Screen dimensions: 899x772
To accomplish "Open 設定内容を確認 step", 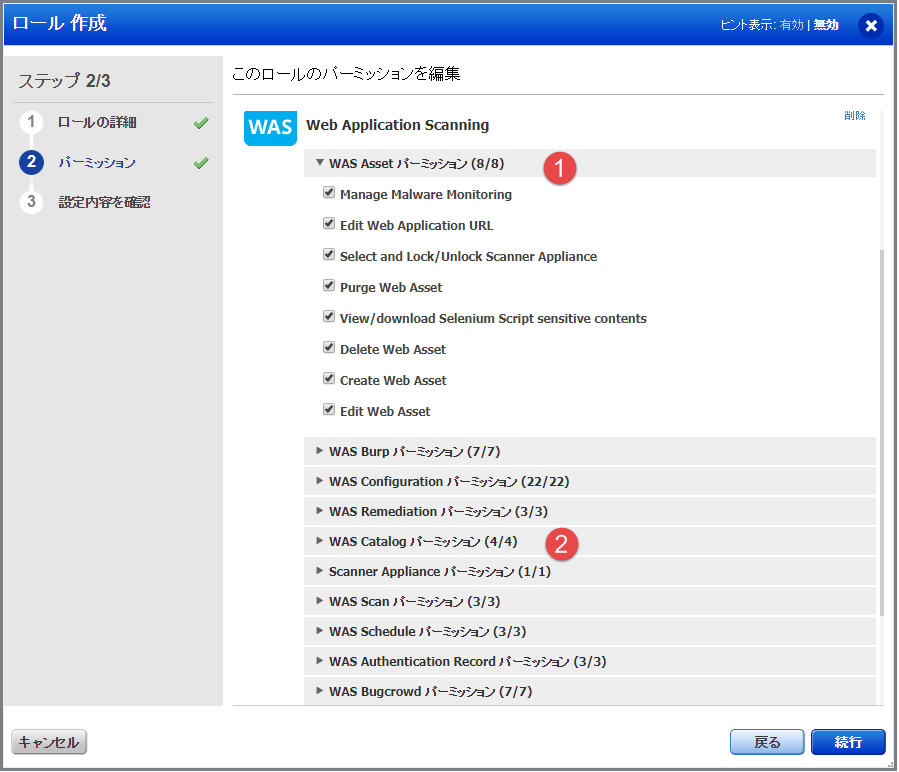I will 104,202.
